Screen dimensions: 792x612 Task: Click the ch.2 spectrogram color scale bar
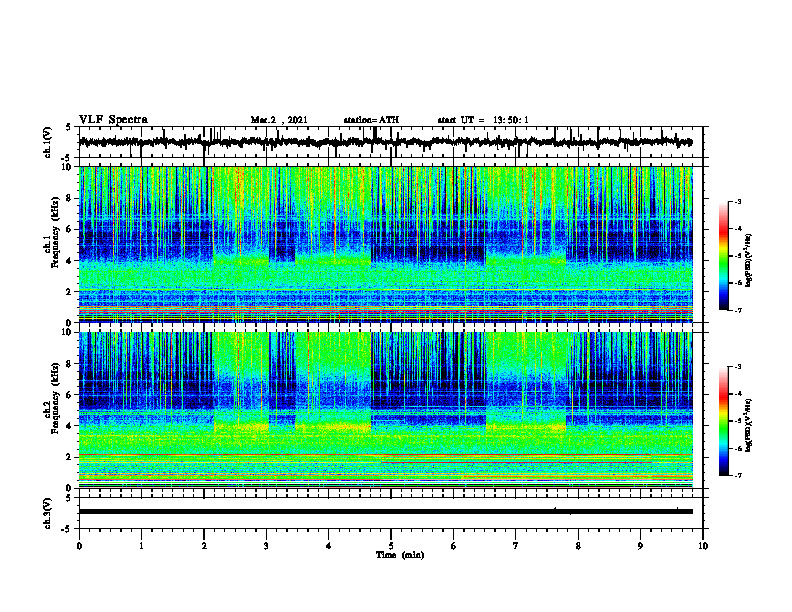[723, 421]
